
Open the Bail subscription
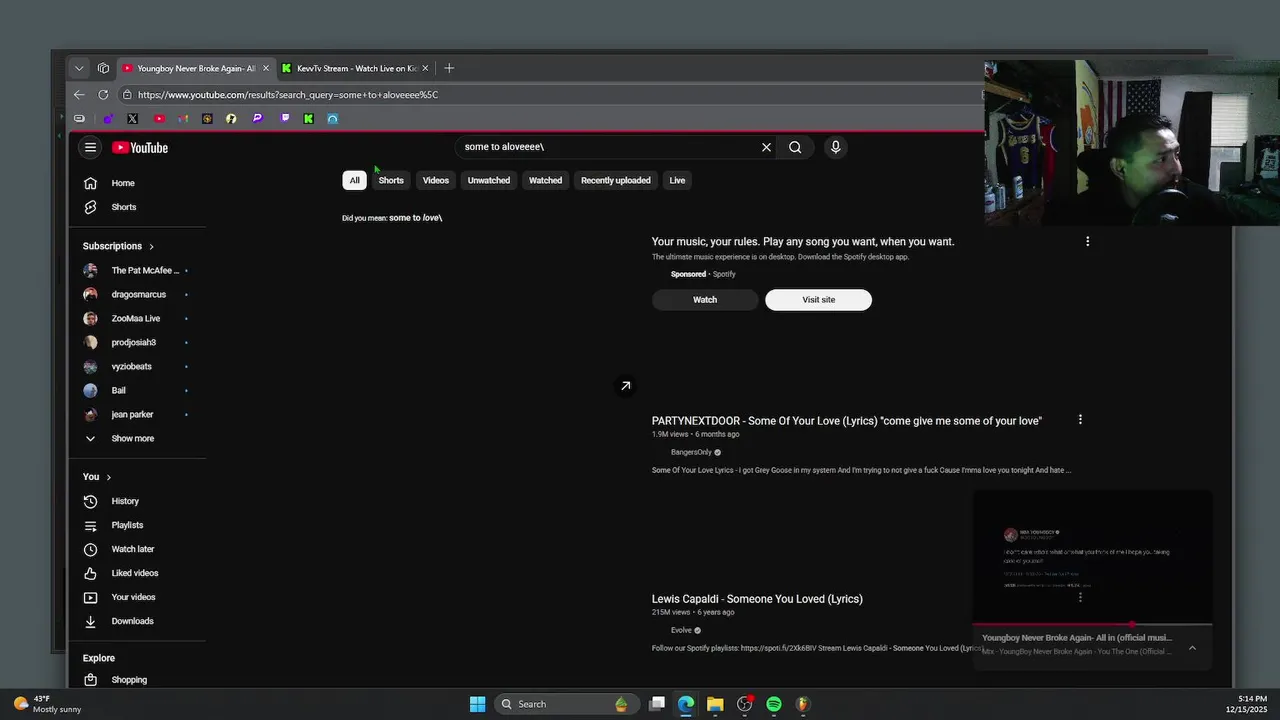click(x=137, y=390)
